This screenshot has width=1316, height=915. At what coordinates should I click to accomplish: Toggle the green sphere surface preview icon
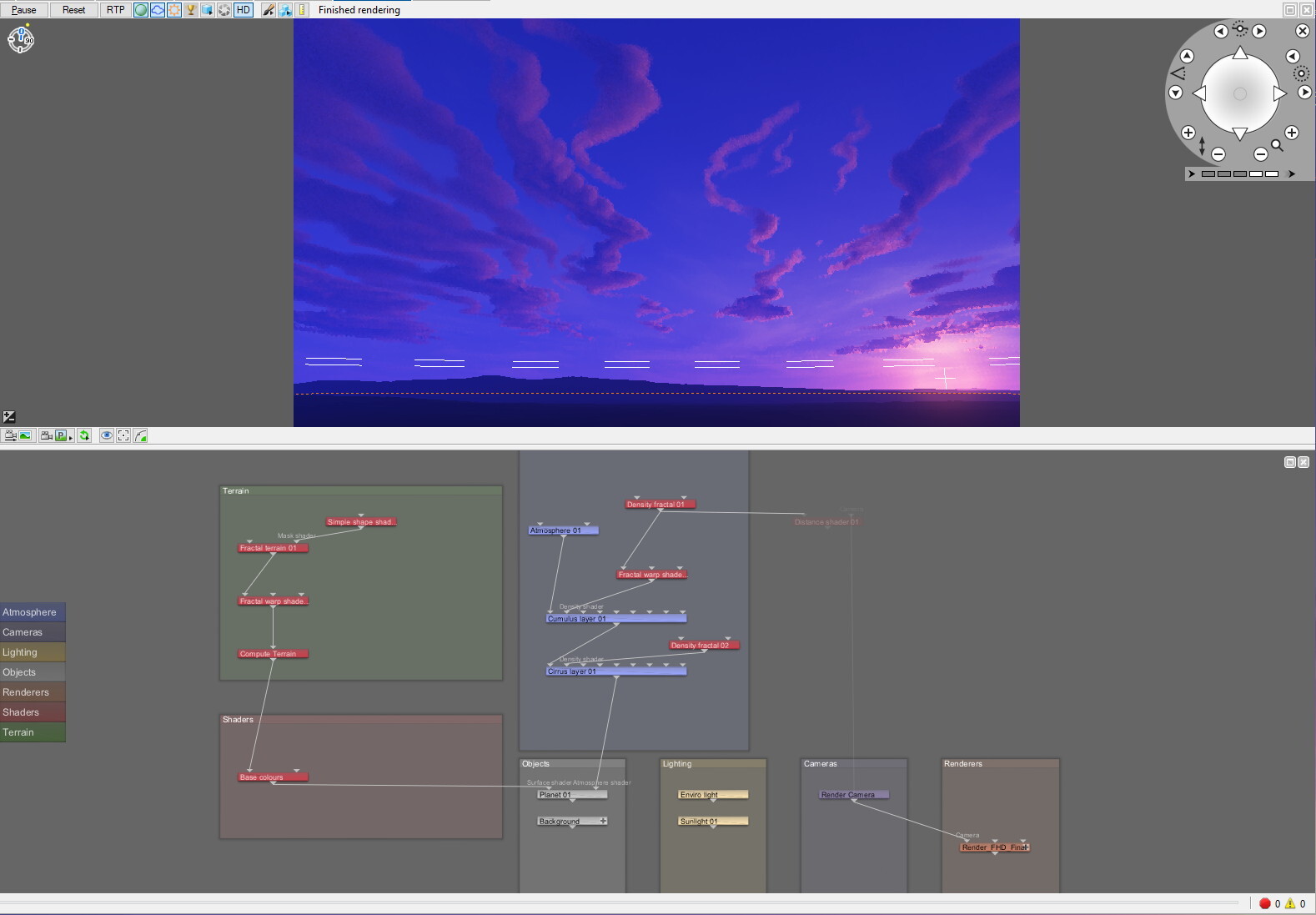pos(141,10)
